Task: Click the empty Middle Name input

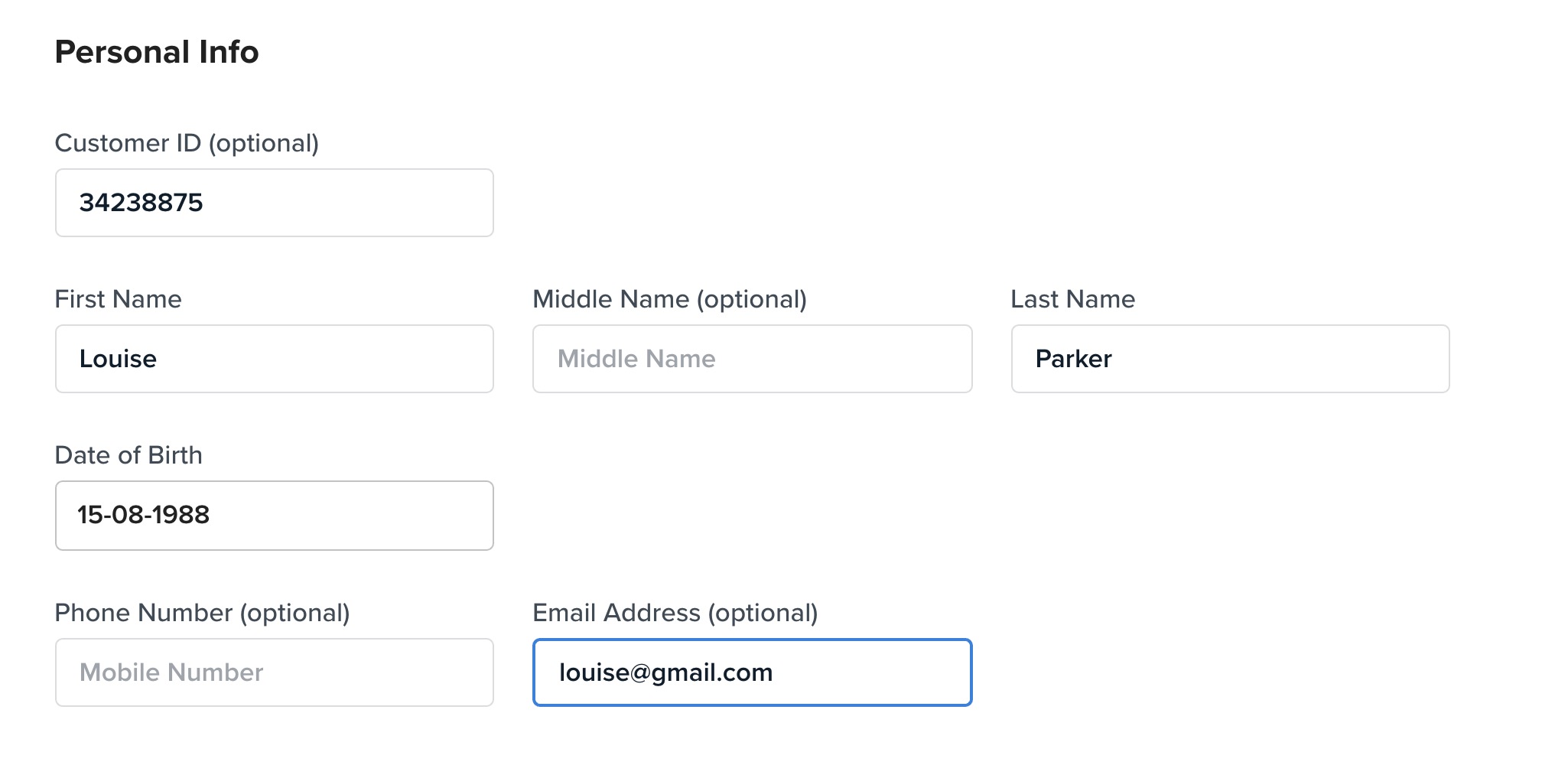Action: click(x=752, y=359)
